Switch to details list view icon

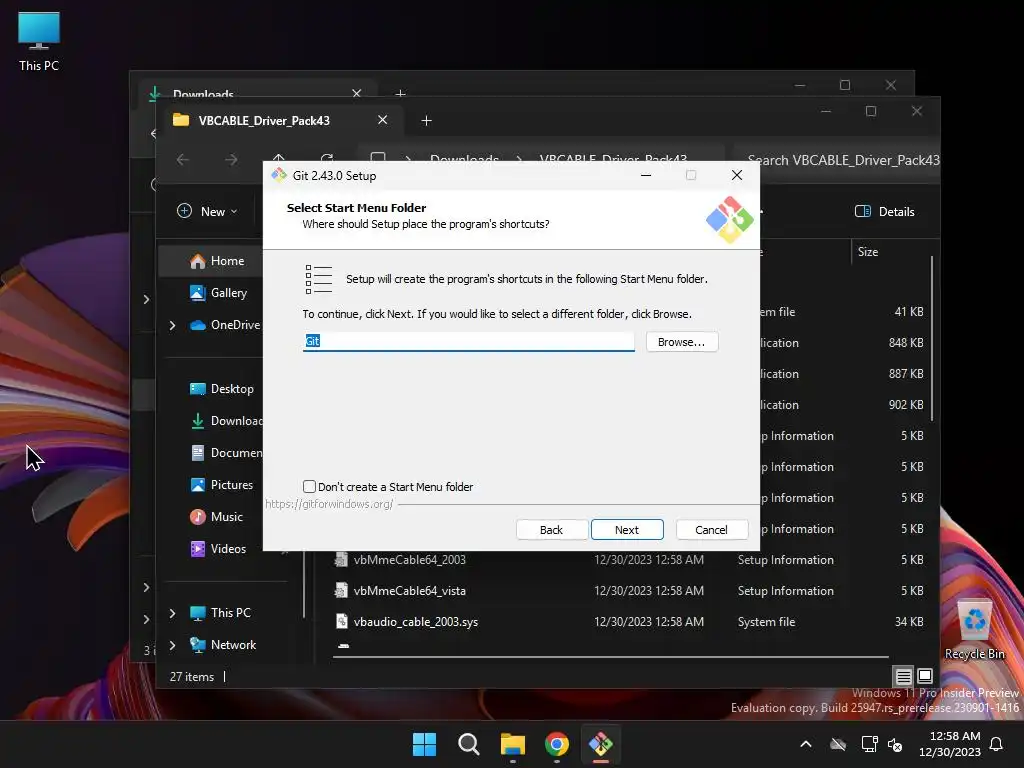[903, 676]
